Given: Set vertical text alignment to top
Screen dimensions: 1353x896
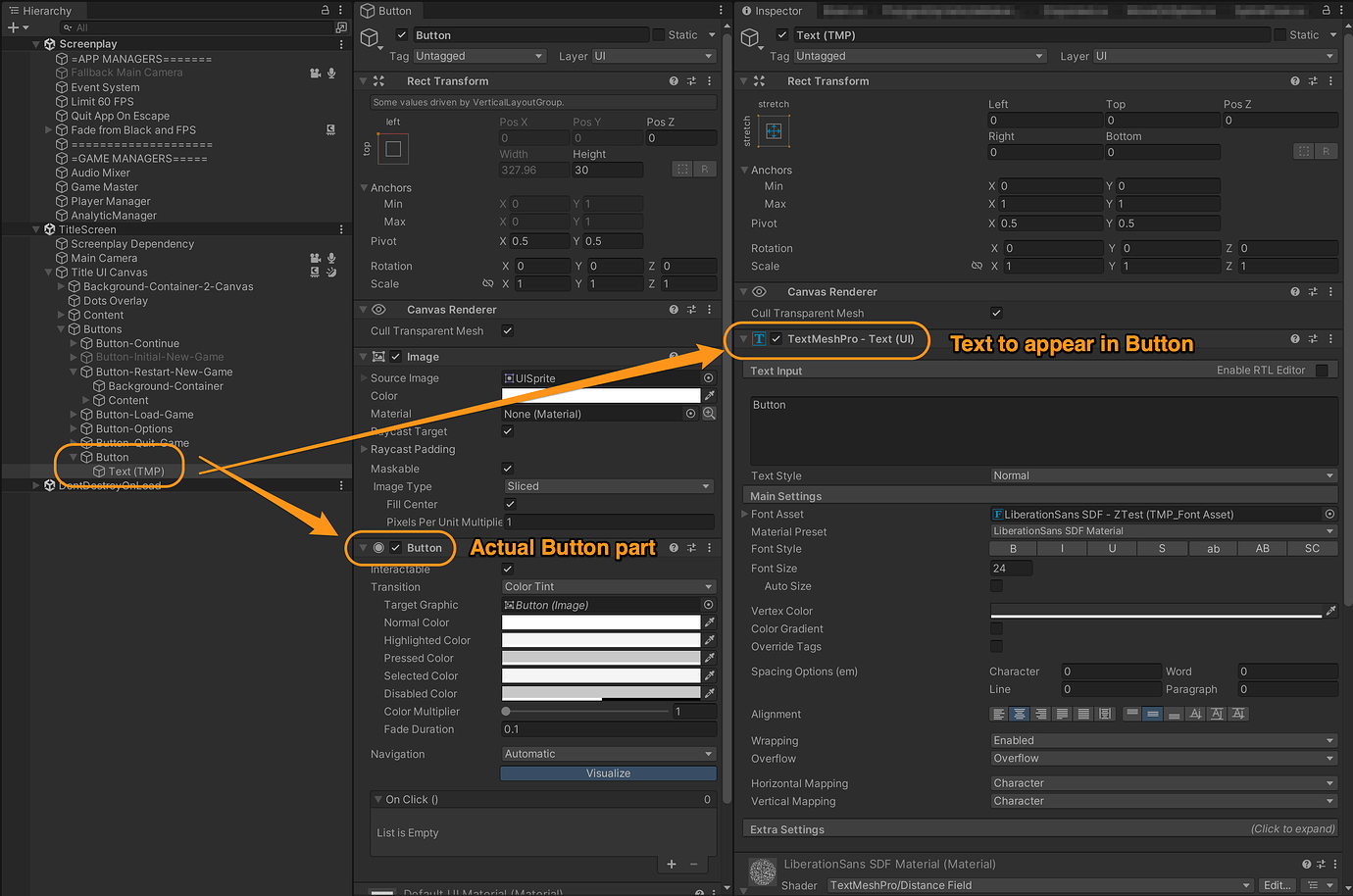Looking at the screenshot, I should (x=1132, y=714).
